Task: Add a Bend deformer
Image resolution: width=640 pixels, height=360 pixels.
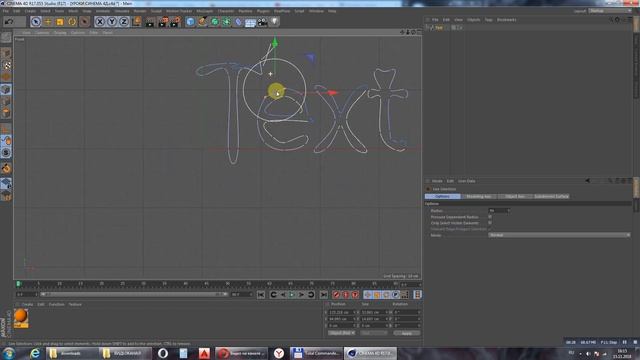Action: (x=238, y=22)
